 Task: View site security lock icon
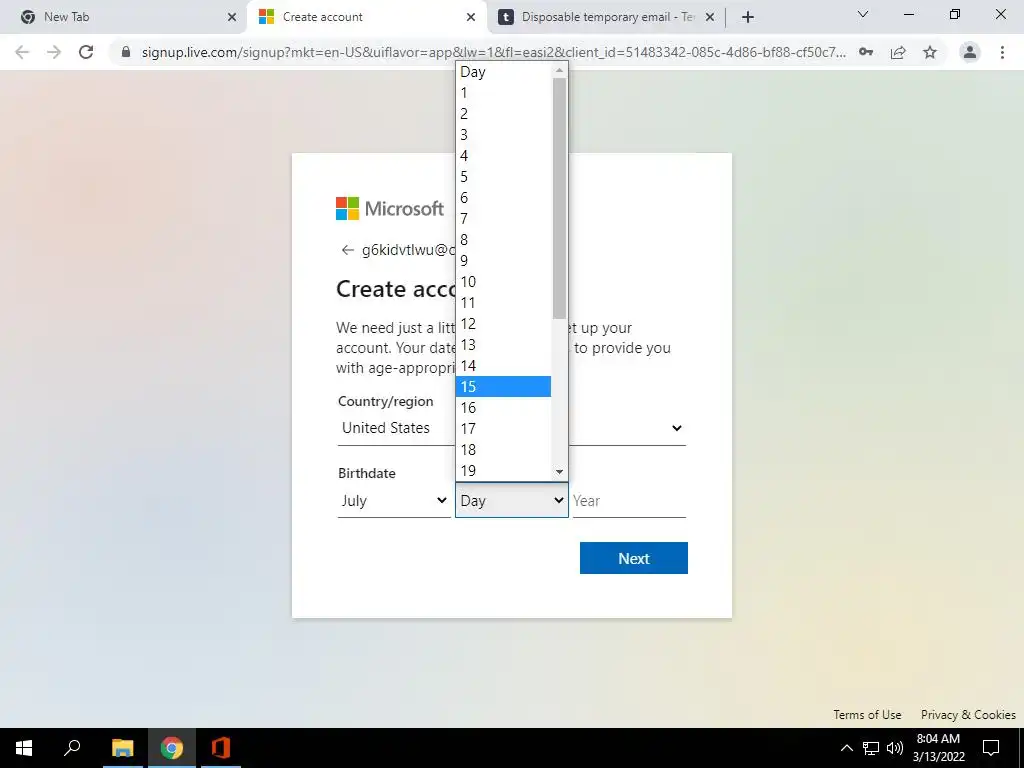coord(126,52)
